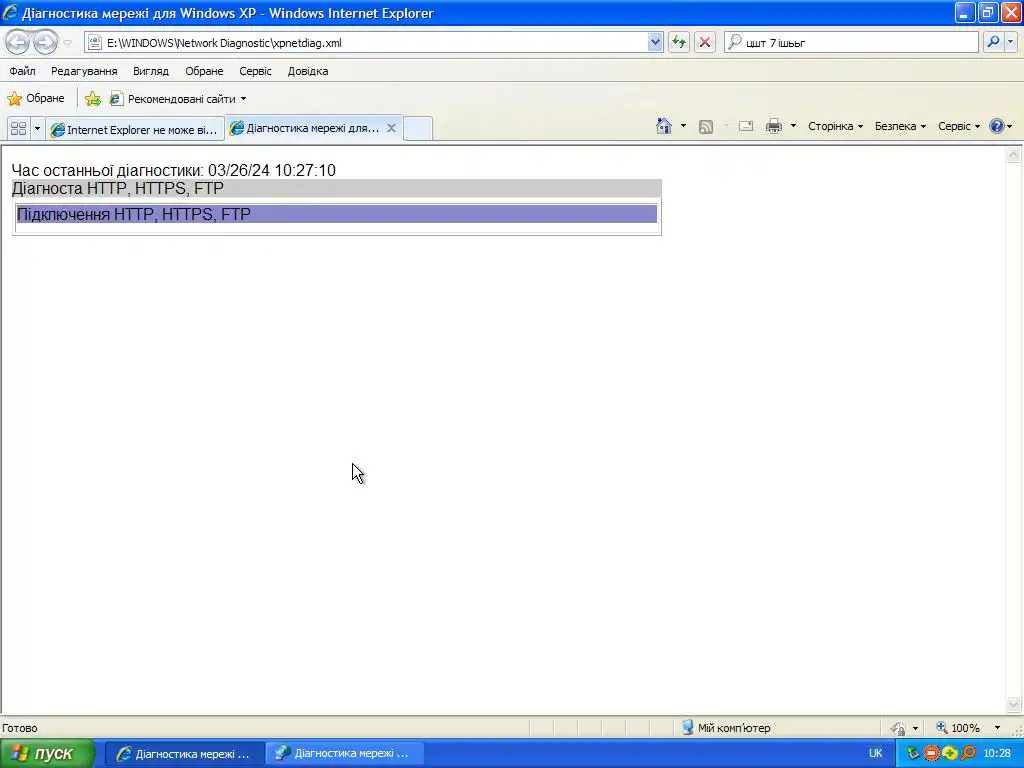The height and width of the screenshot is (768, 1024).
Task: Change zoom level via 100% button
Action: click(x=959, y=728)
